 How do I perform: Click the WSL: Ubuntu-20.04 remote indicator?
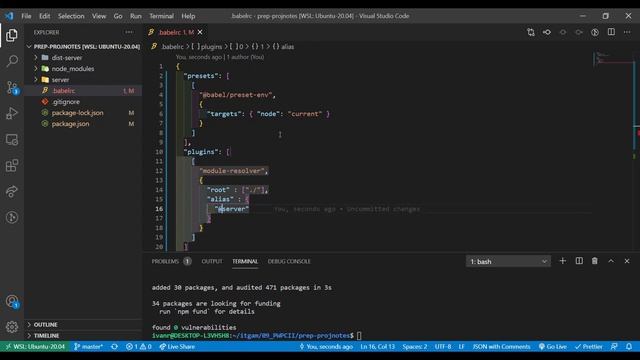pyautogui.click(x=35, y=347)
